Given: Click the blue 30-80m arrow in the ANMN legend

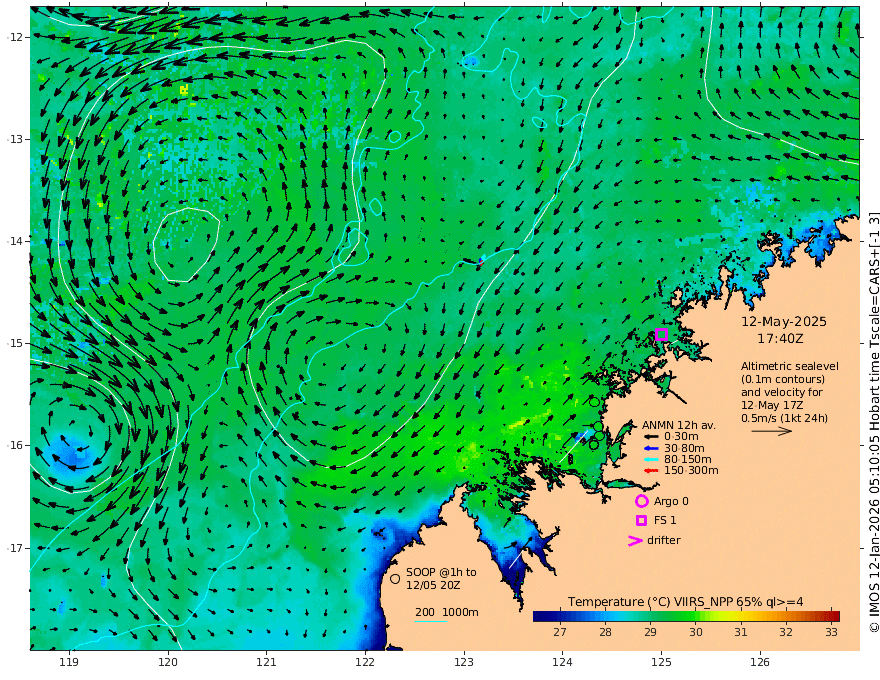Looking at the screenshot, I should click(x=650, y=448).
